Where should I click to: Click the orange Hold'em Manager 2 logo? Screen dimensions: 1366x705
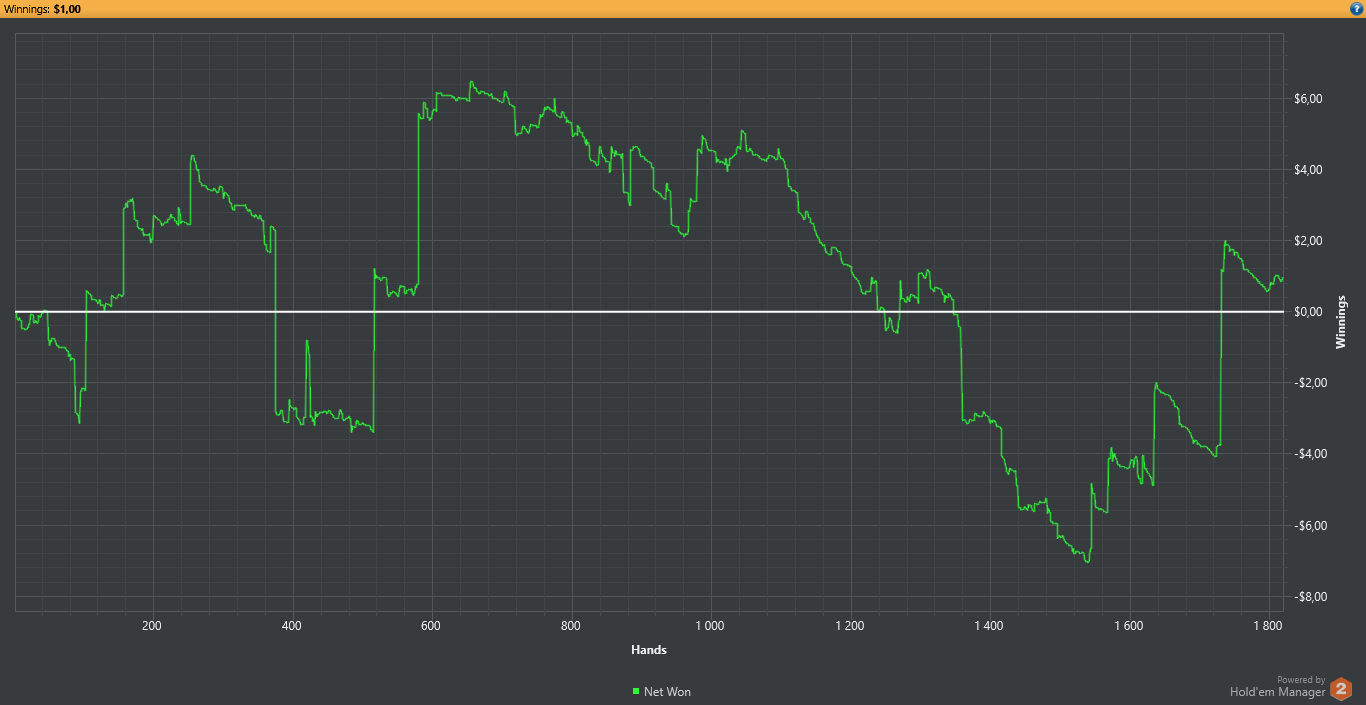1341,689
